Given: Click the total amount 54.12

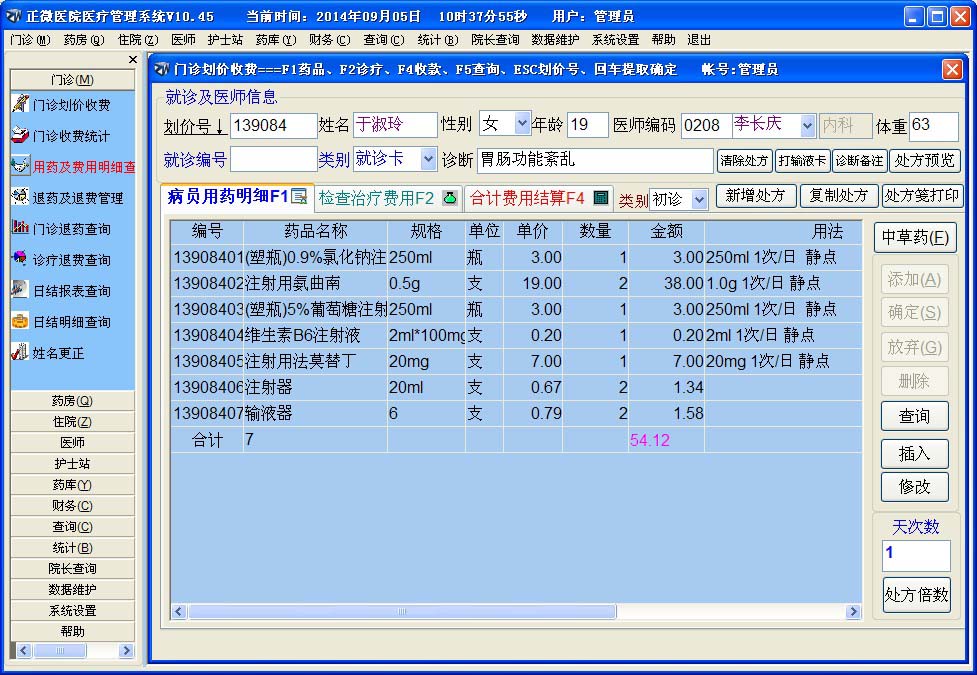Looking at the screenshot, I should 649,440.
